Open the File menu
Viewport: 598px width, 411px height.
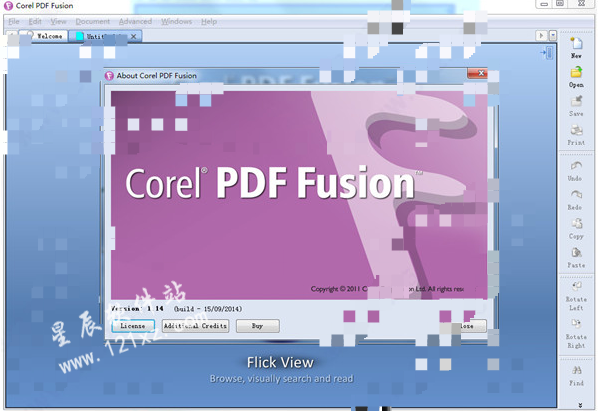point(14,21)
